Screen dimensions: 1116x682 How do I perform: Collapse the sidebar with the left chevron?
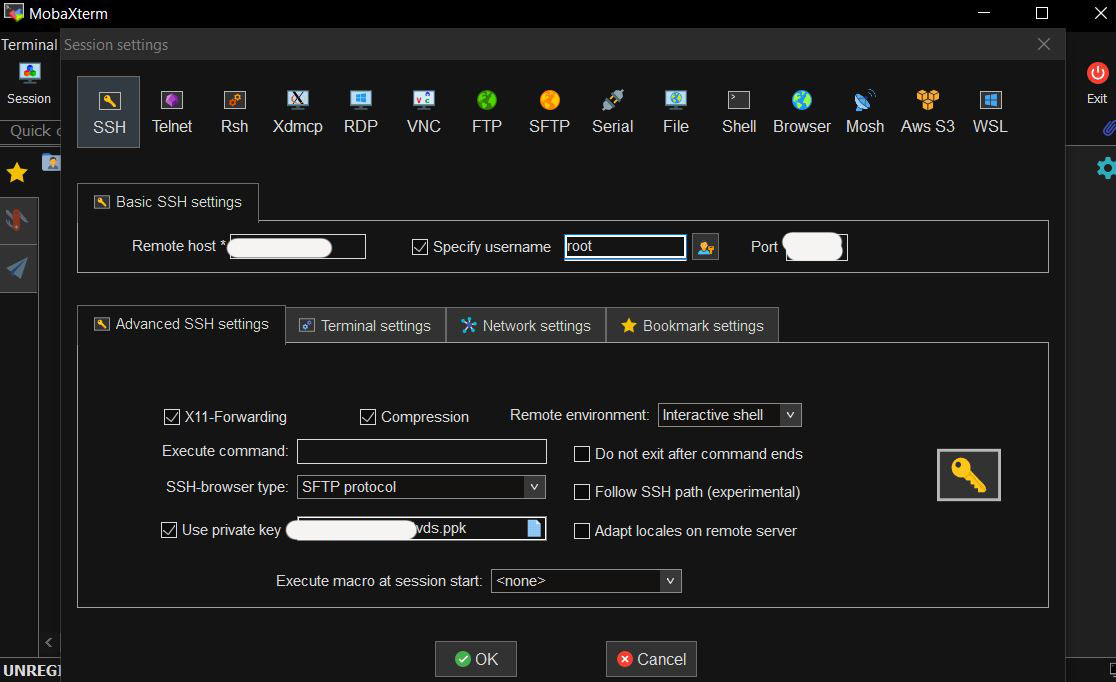point(48,642)
